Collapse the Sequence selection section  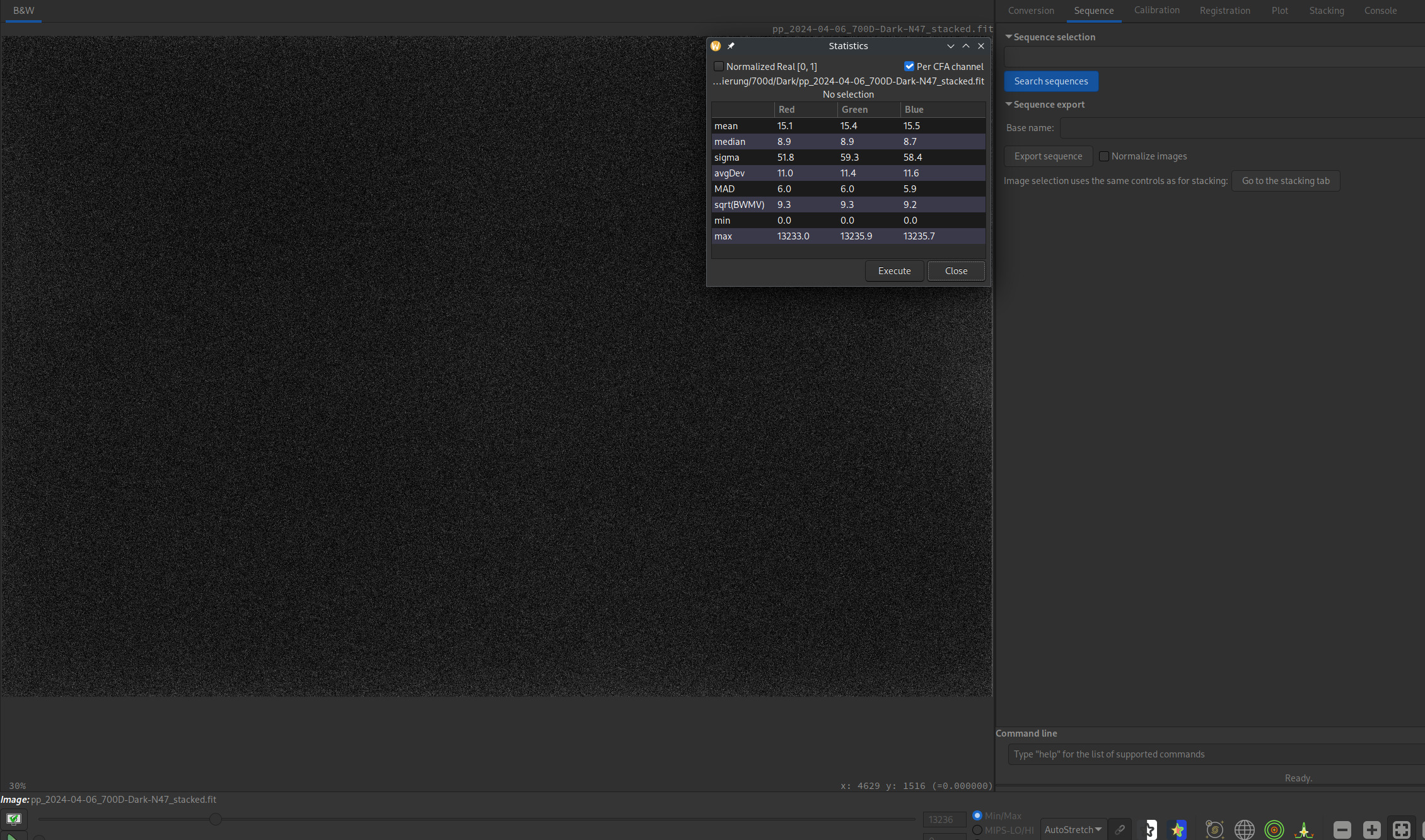(1009, 37)
